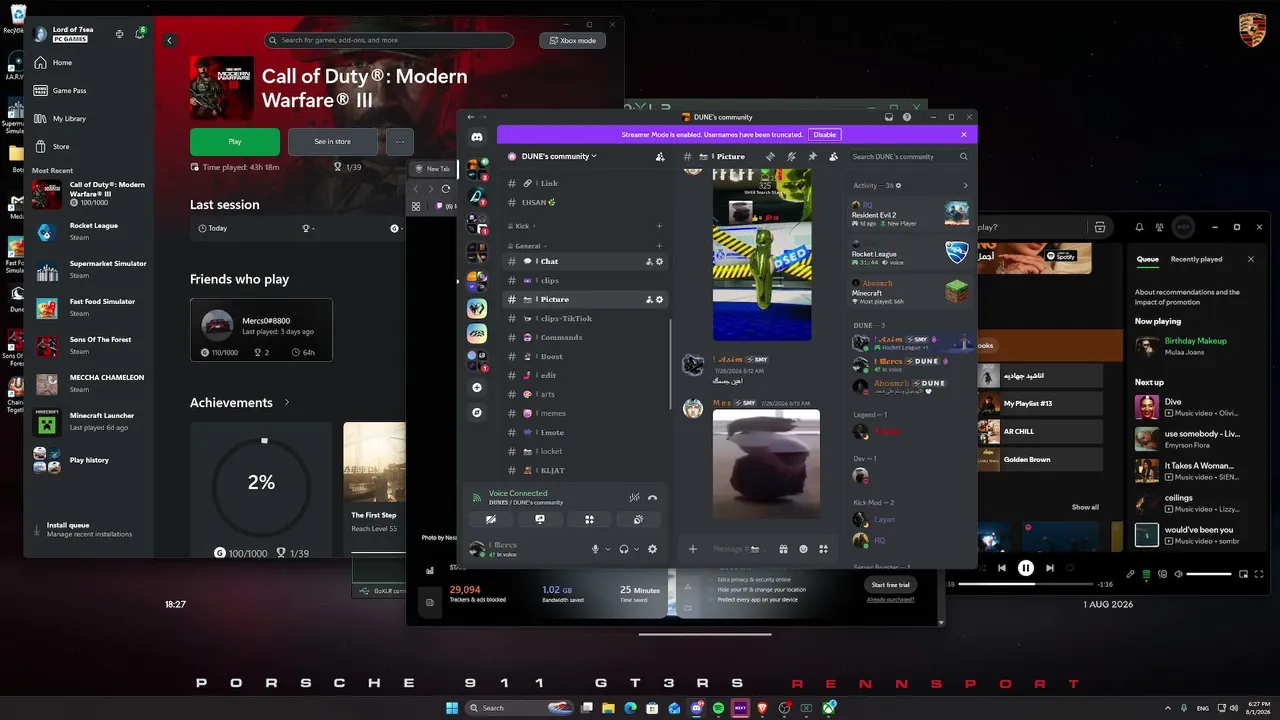The height and width of the screenshot is (720, 1280).
Task: Disable Streamer Mode in Discord banner
Action: coord(824,135)
